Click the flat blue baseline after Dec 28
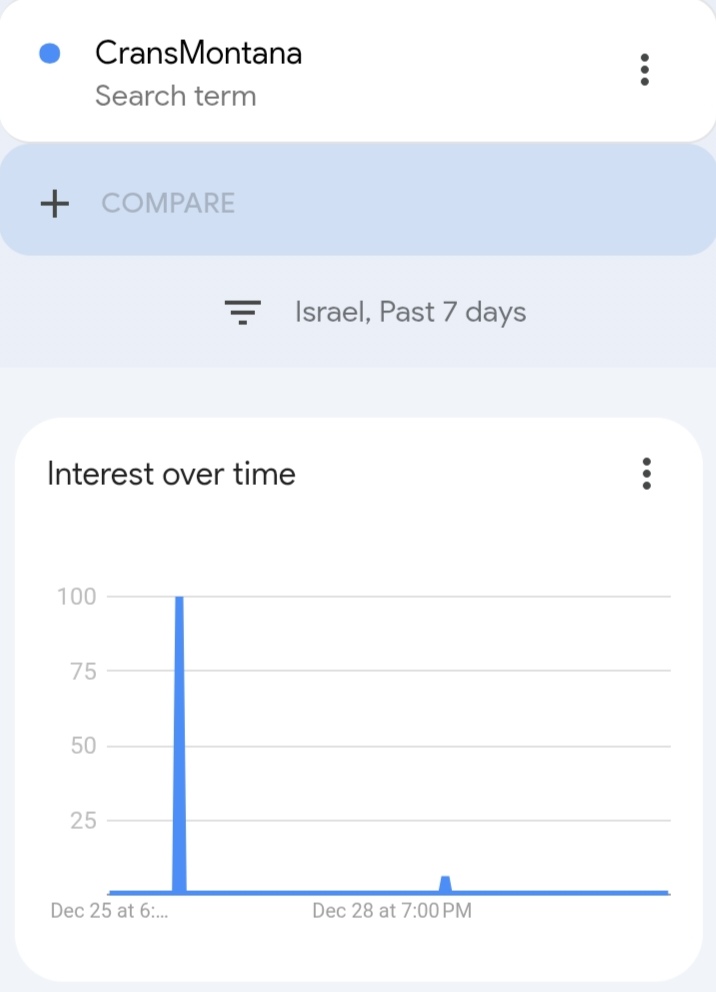Viewport: 716px width, 992px height. tap(561, 893)
